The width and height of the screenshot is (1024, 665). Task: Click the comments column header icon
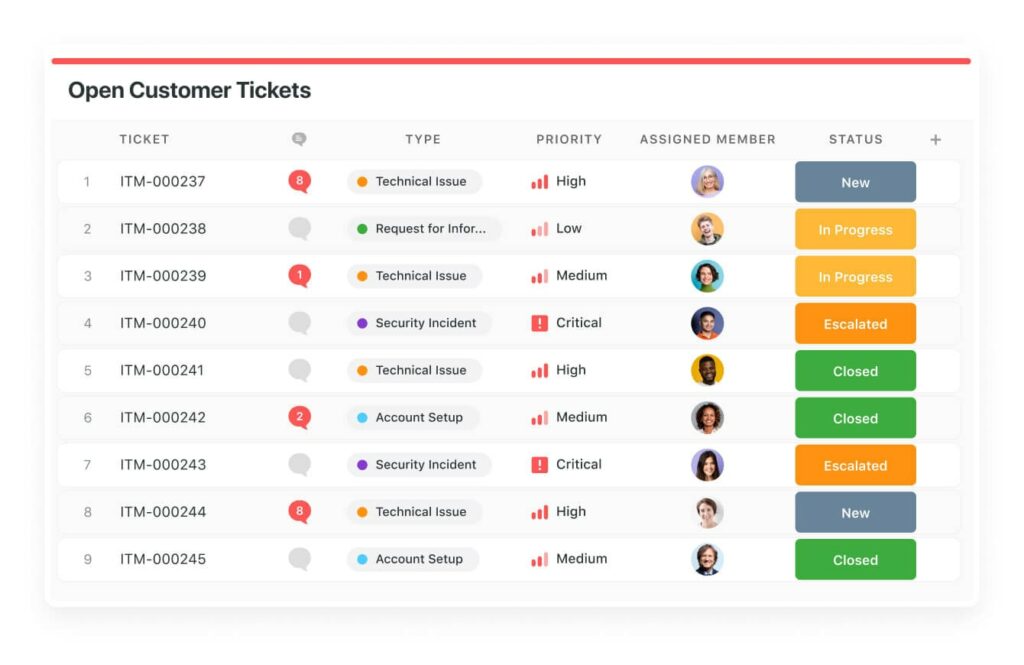[x=299, y=139]
